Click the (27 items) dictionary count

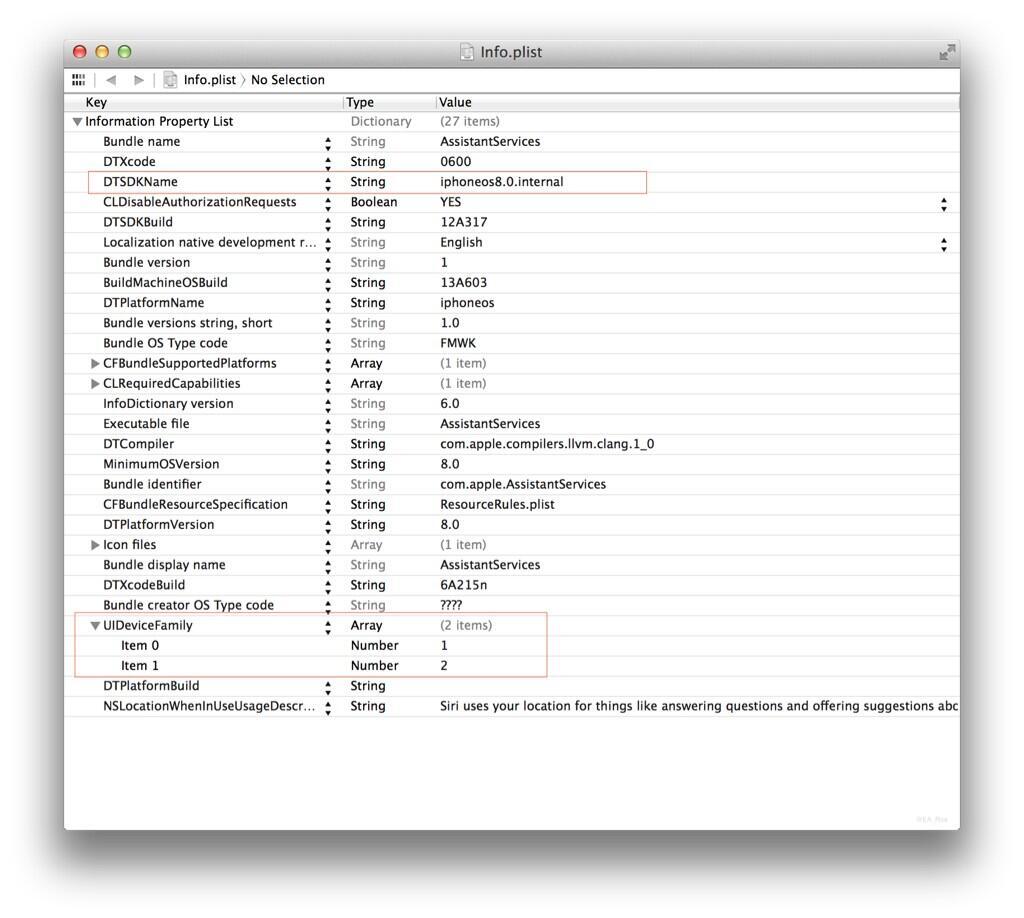click(470, 121)
